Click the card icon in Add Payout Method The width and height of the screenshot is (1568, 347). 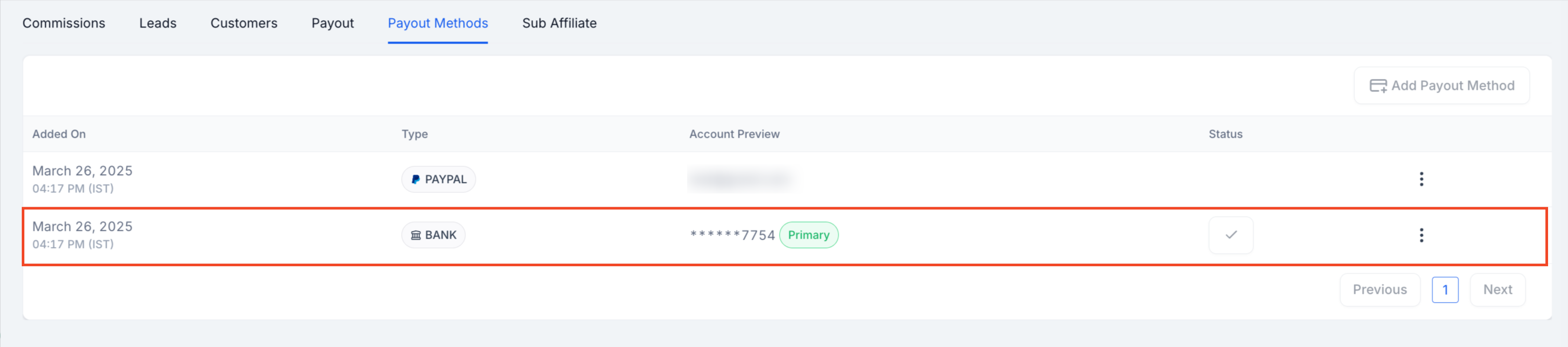pyautogui.click(x=1378, y=86)
